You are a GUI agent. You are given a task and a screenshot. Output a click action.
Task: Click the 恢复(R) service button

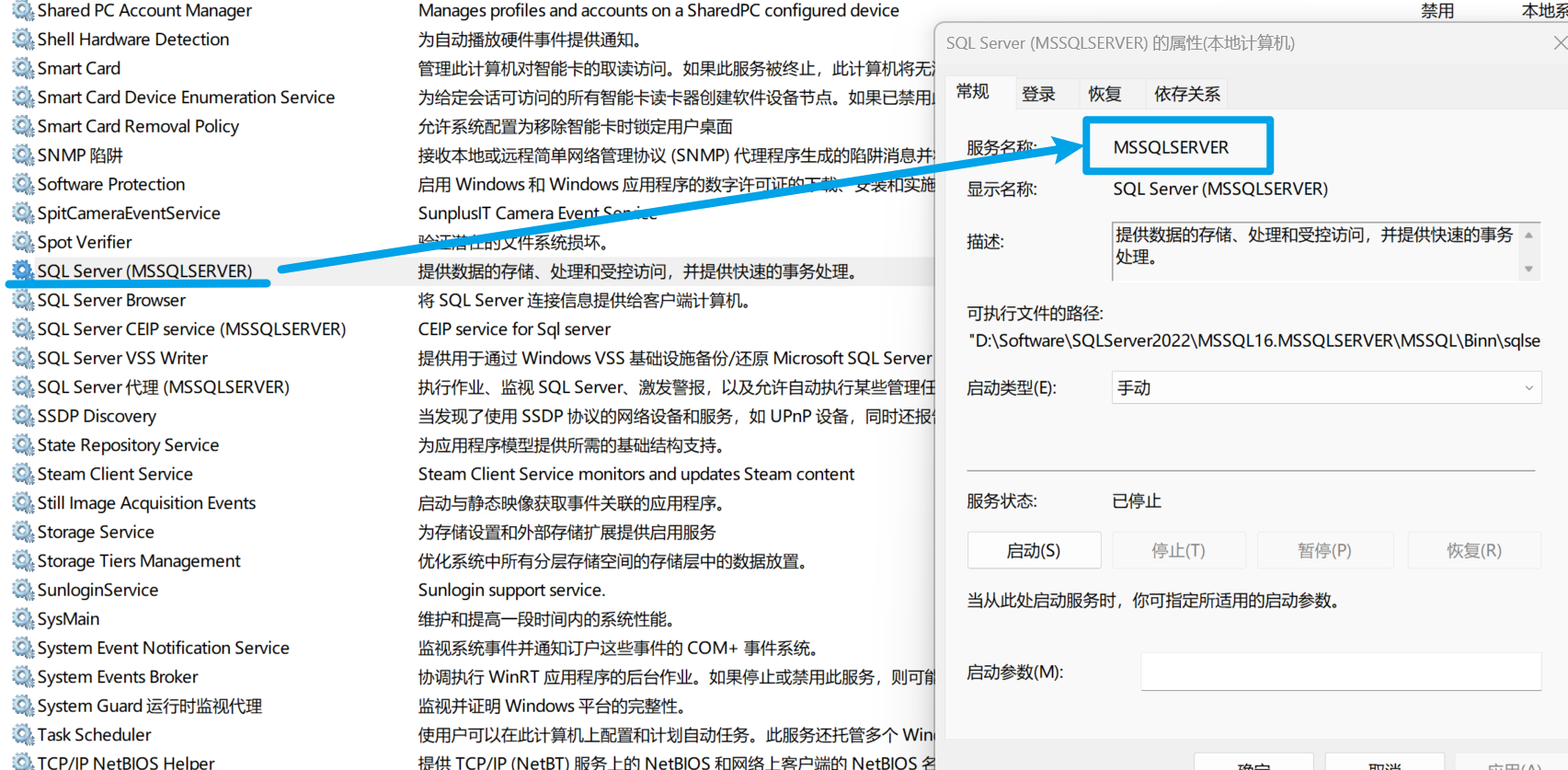click(x=1474, y=550)
